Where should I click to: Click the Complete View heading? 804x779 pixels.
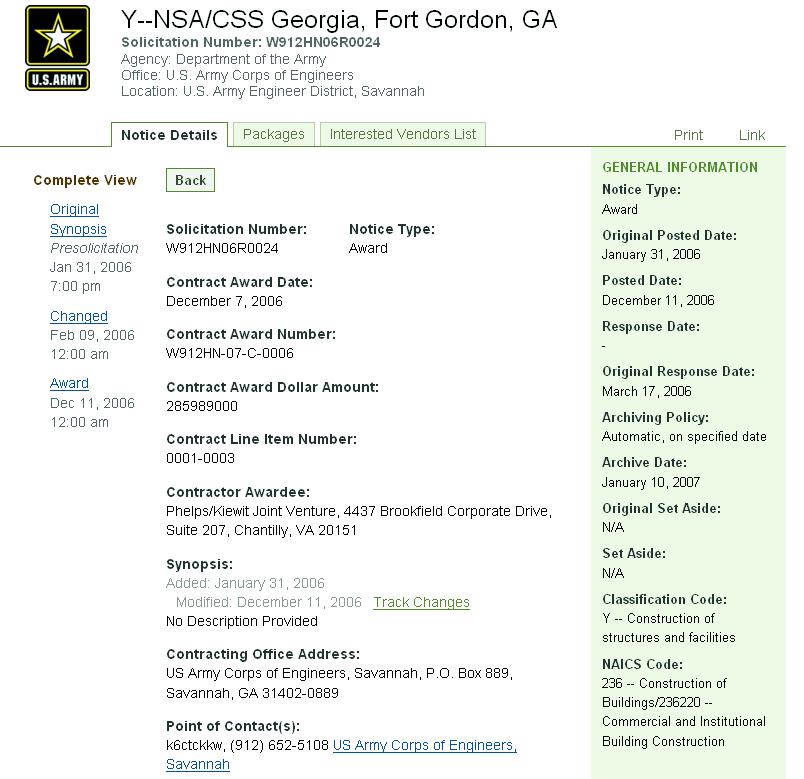click(85, 180)
